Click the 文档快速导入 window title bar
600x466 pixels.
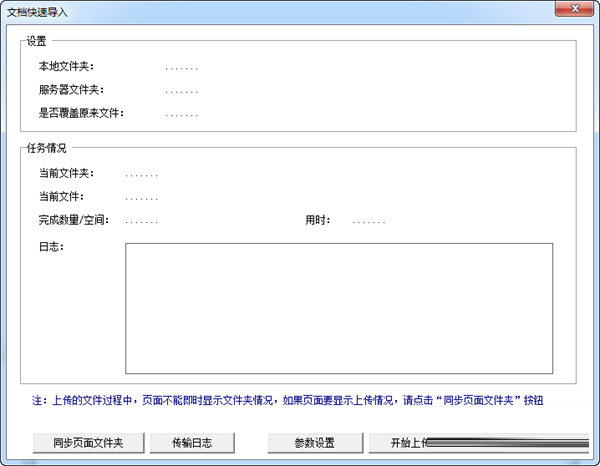[x=250, y=9]
